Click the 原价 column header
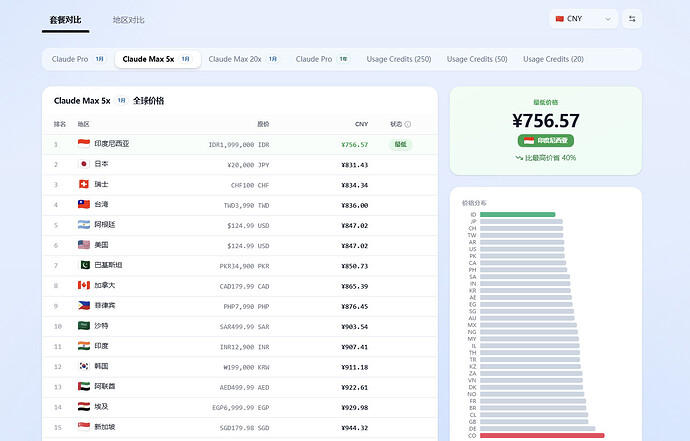Screen dimensions: 690x441 point(263,124)
